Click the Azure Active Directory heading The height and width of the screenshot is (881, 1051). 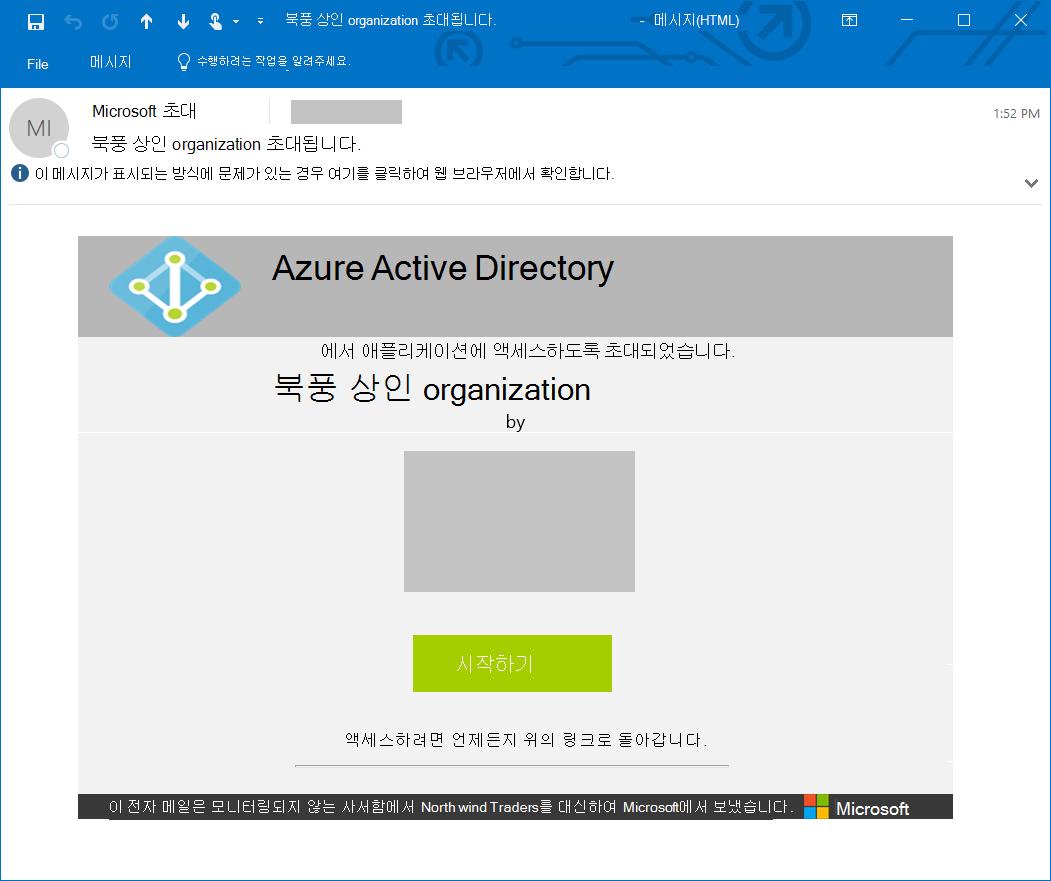442,268
